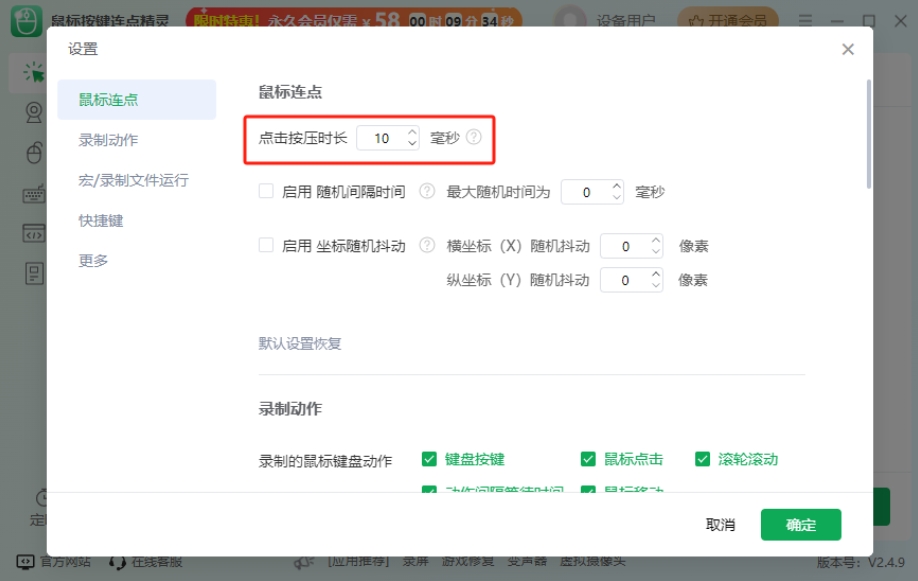Increase 最大随机时间 value with up arrow
Image resolution: width=918 pixels, height=581 pixels.
click(617, 186)
